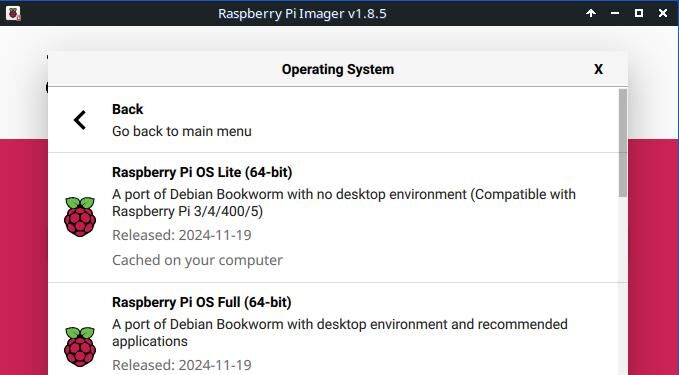Click Full 'Released: 2024-11-19' date
Screen dimensions: 679x375
pyautogui.click(x=181, y=365)
